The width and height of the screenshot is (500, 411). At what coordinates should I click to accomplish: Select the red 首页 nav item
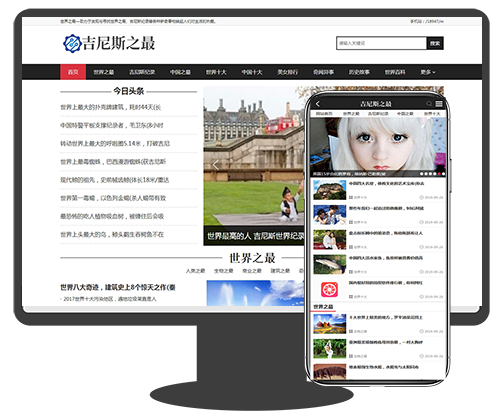[x=73, y=72]
